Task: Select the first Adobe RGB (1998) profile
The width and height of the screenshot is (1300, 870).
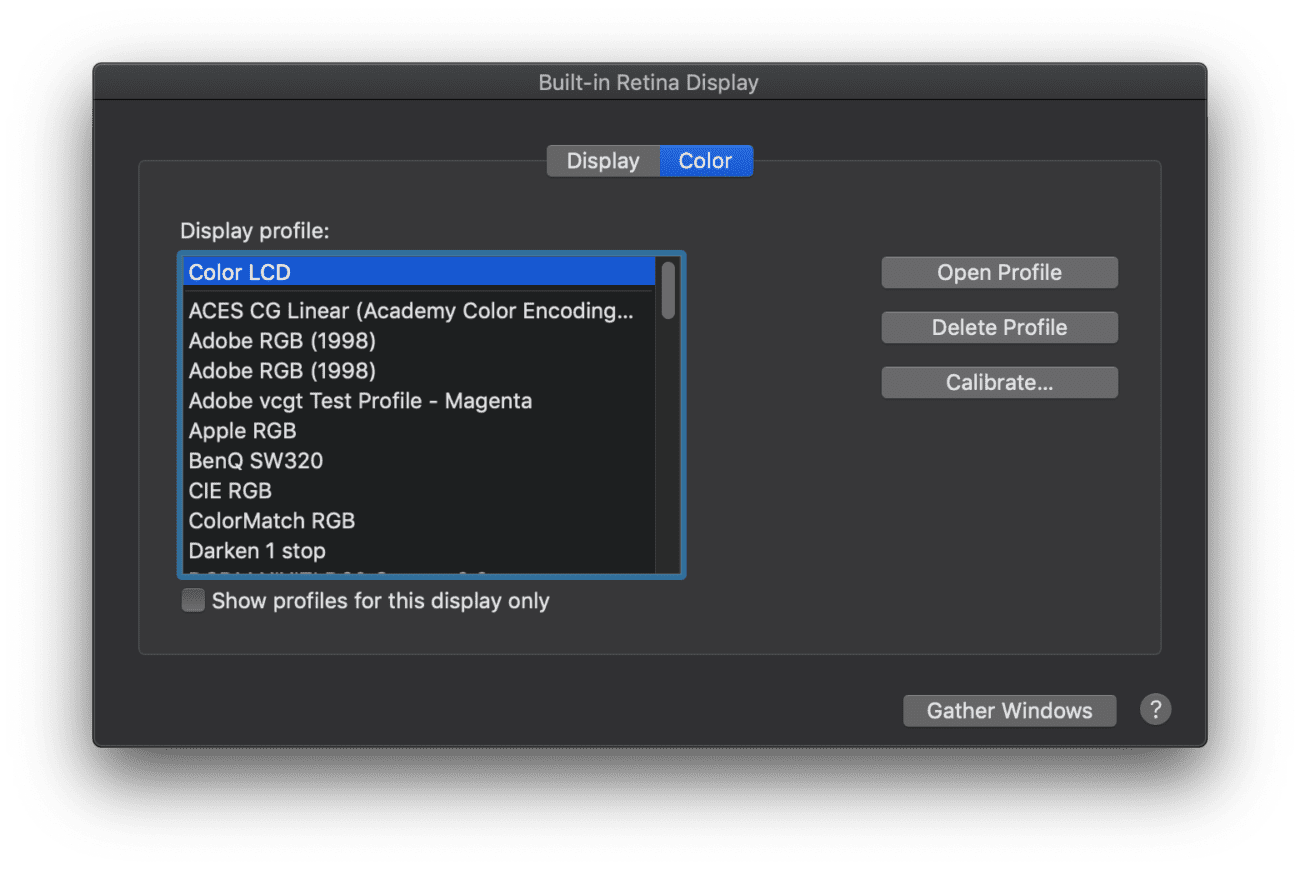Action: 400,340
